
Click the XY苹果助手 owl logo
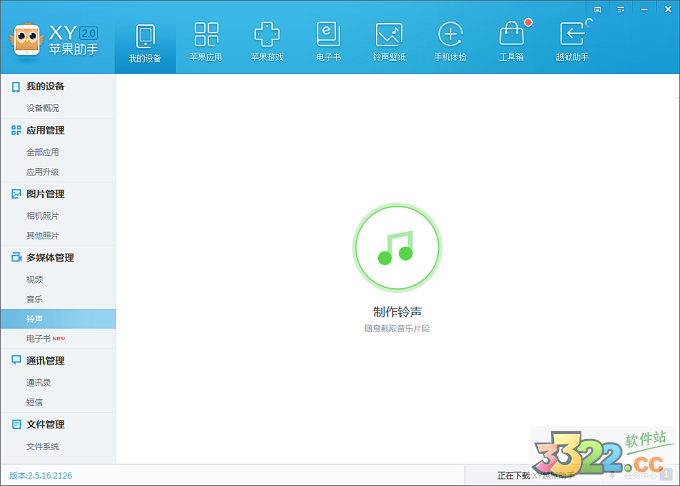(27, 40)
